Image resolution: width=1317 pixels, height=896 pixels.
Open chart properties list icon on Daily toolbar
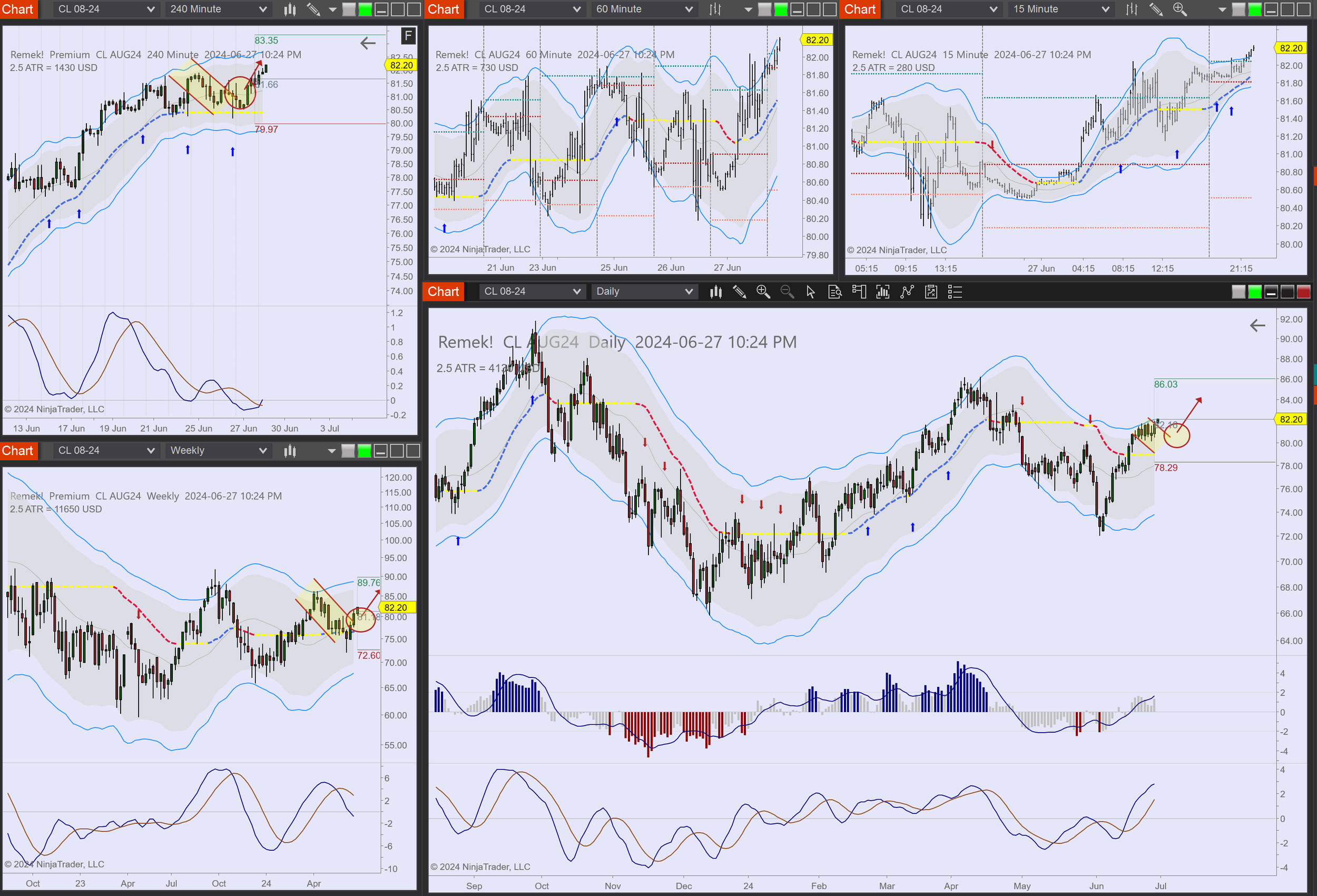pyautogui.click(x=955, y=292)
